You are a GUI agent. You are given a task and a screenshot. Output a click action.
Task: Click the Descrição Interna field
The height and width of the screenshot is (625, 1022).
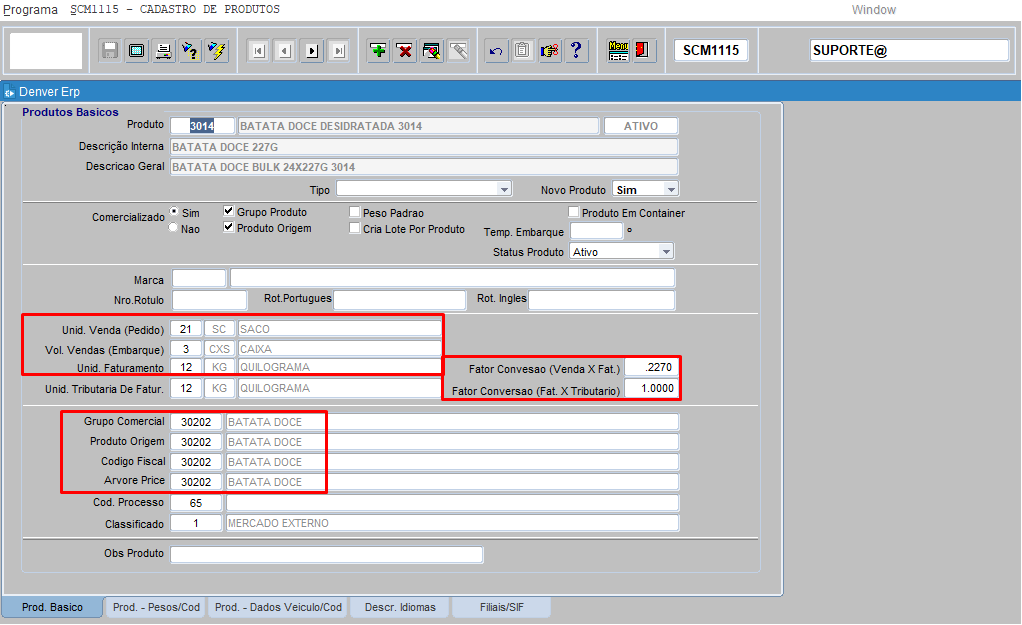click(x=424, y=147)
